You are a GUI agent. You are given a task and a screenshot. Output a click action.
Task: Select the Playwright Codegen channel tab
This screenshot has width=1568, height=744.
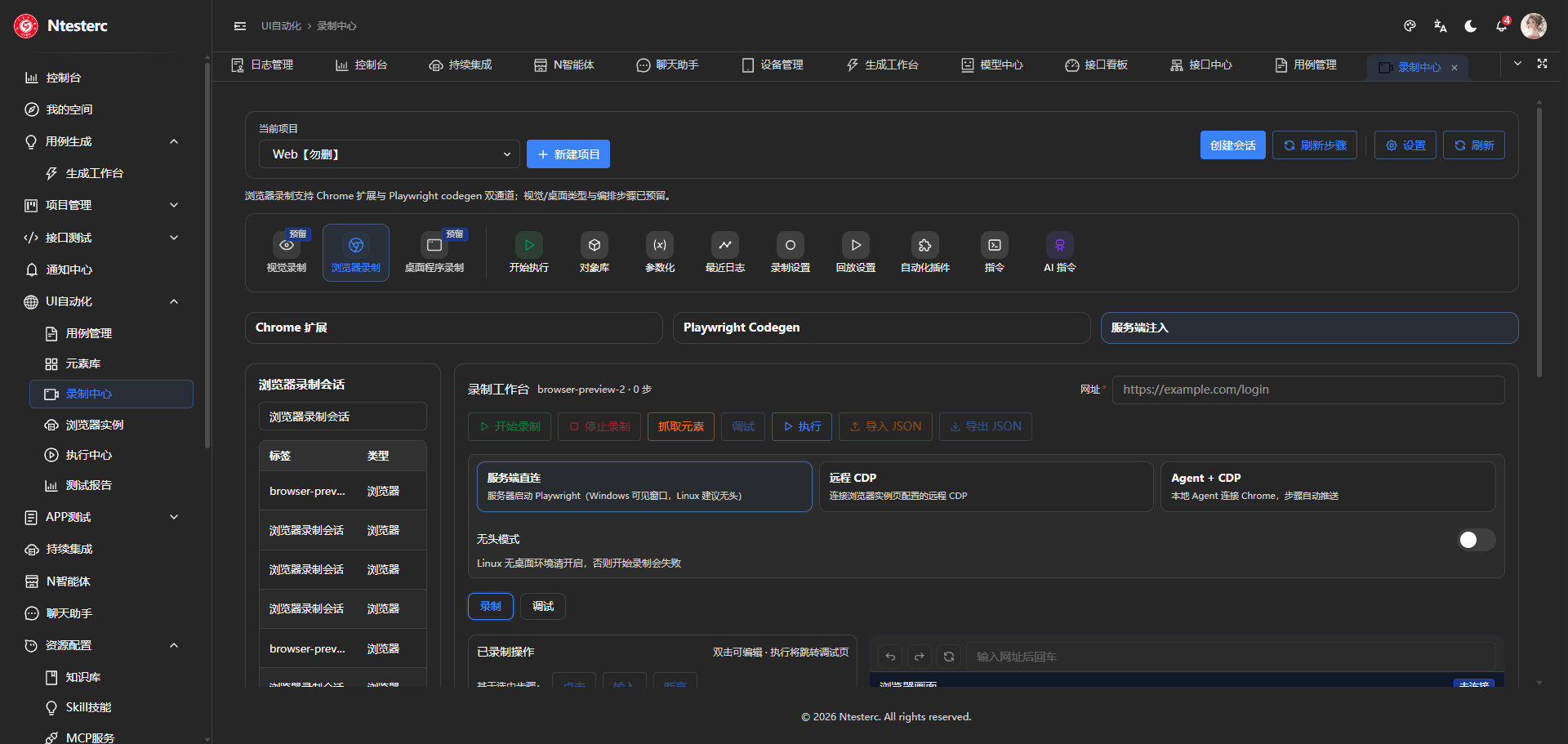[882, 327]
